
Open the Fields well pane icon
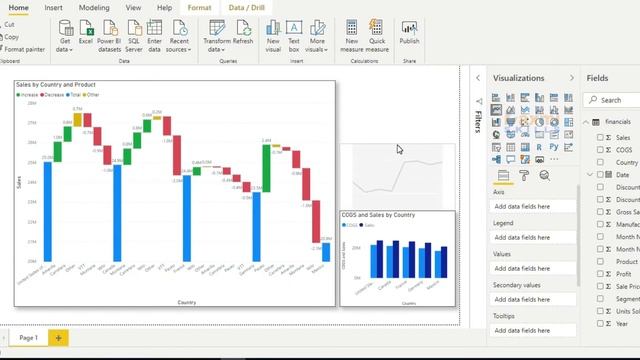[x=503, y=176]
